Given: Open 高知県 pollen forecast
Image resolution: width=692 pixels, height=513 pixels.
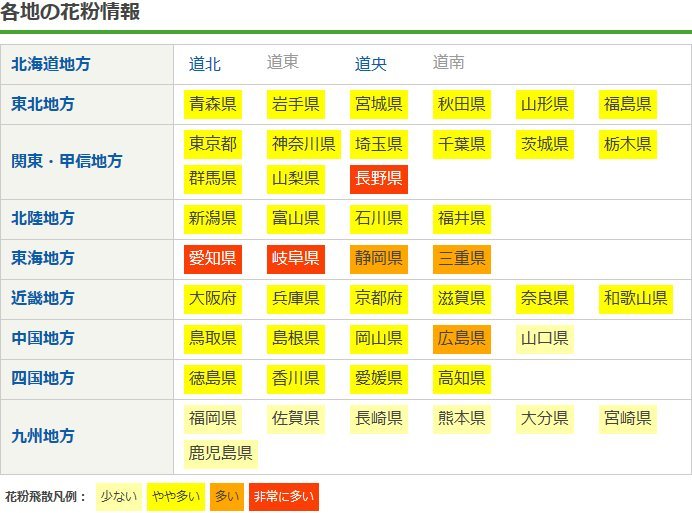Looking at the screenshot, I should 462,379.
